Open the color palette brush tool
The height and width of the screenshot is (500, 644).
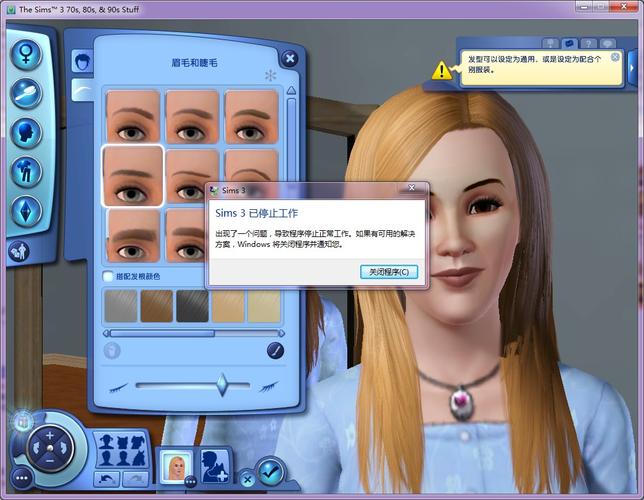click(275, 351)
